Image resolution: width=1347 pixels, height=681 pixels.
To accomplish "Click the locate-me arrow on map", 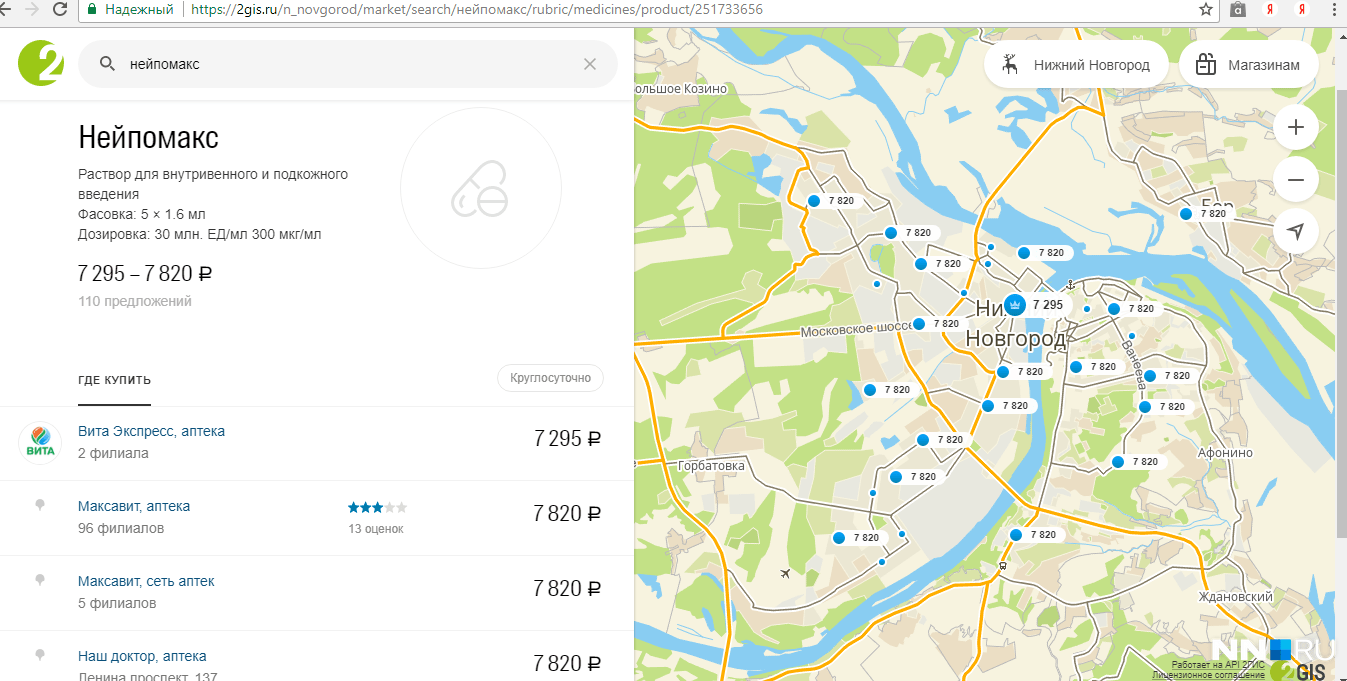I will coord(1296,232).
